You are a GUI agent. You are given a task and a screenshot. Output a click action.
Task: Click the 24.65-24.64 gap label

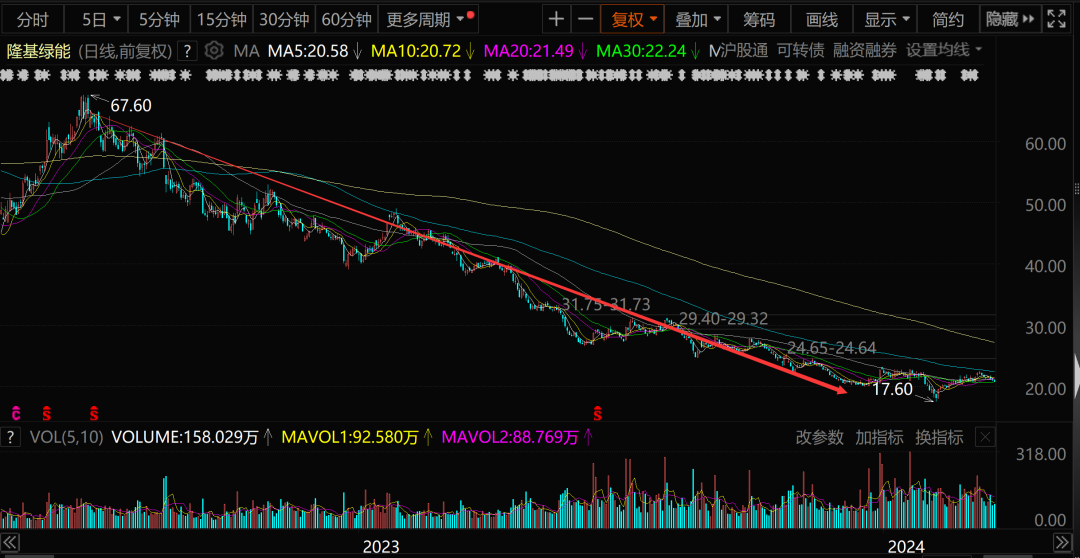point(832,347)
